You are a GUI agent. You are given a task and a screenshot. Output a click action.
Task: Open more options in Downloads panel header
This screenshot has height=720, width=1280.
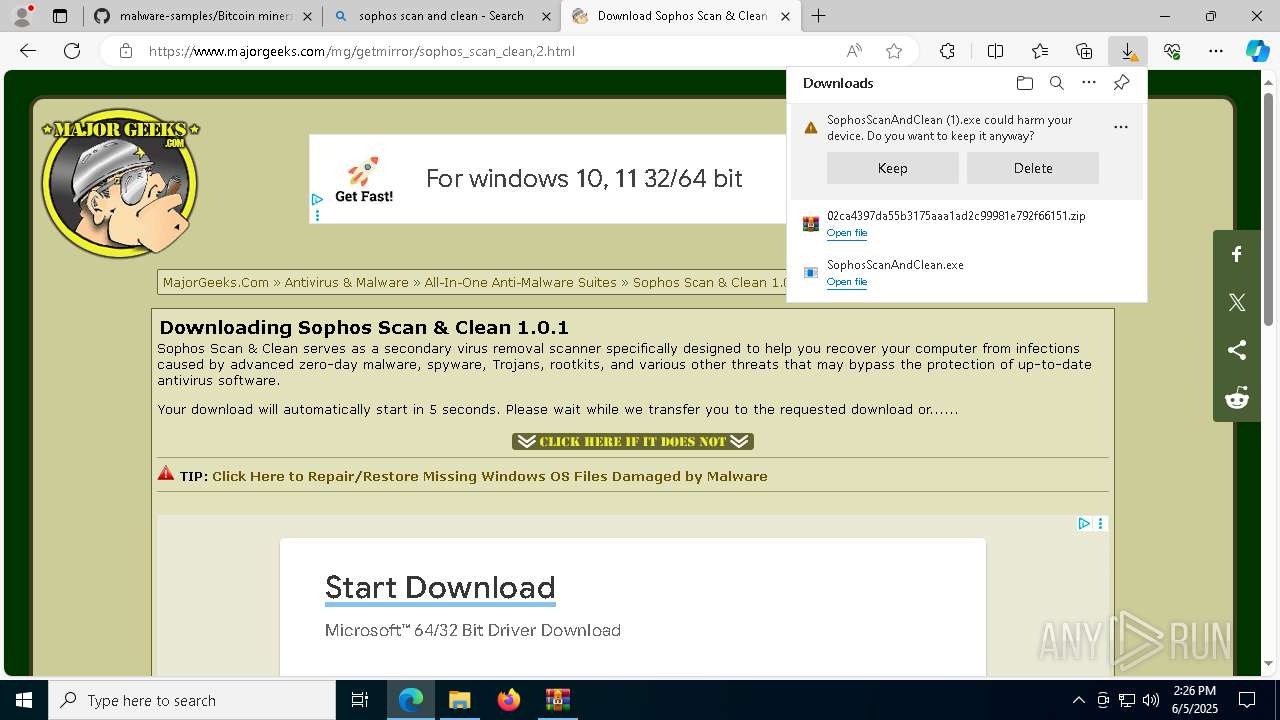pyautogui.click(x=1089, y=83)
